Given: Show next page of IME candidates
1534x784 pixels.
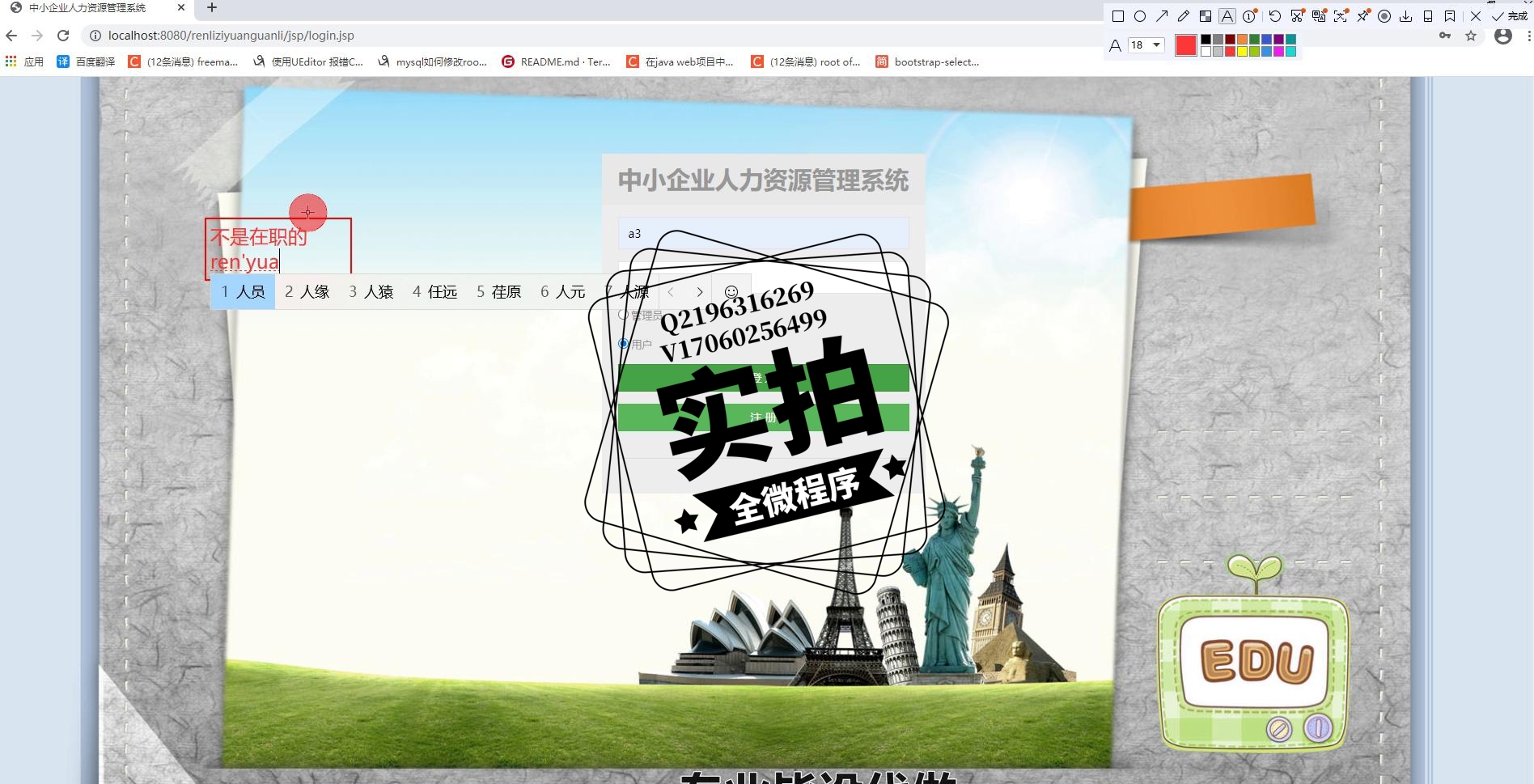Looking at the screenshot, I should coord(700,292).
